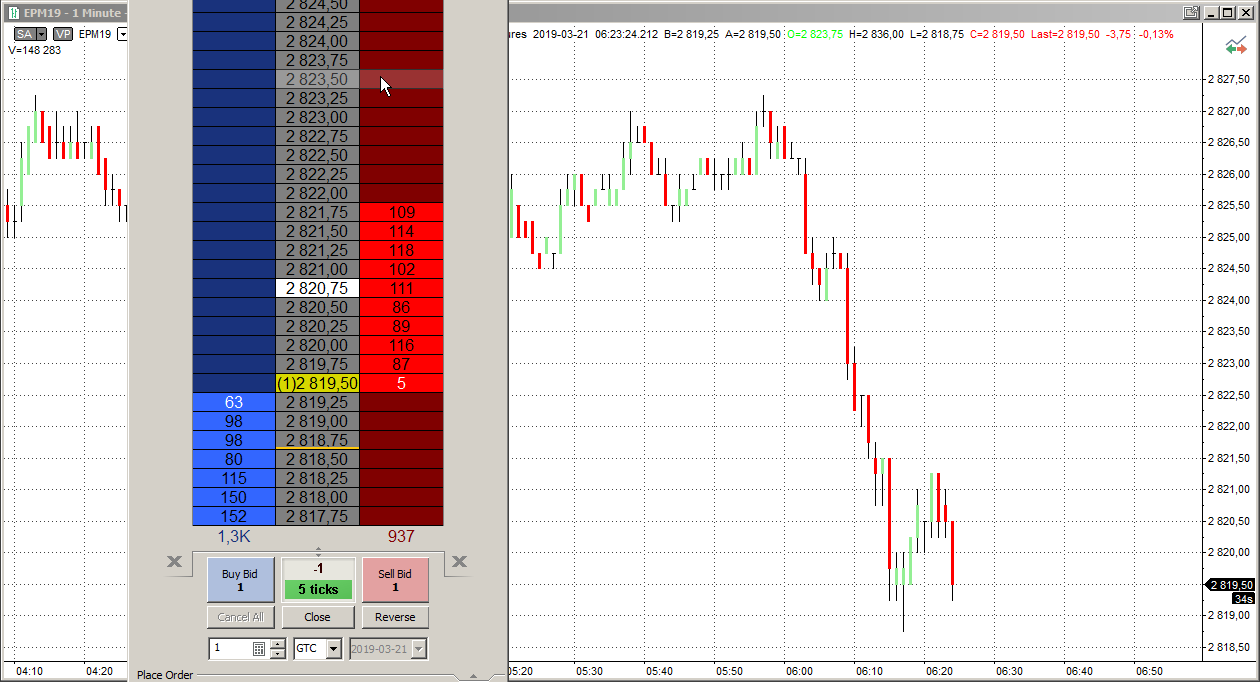This screenshot has width=1260, height=682.
Task: Click the ask size 111 cell
Action: tap(401, 288)
